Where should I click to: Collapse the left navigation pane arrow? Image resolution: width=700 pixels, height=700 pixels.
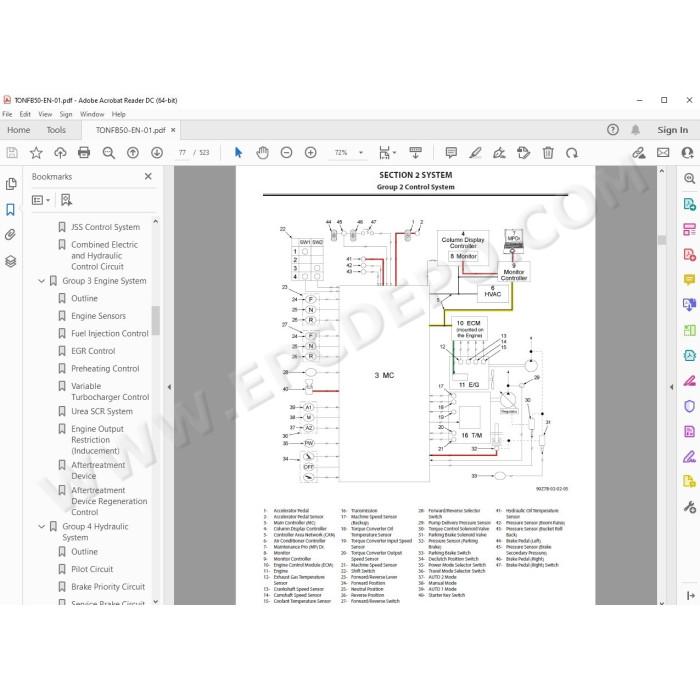pyautogui.click(x=169, y=387)
